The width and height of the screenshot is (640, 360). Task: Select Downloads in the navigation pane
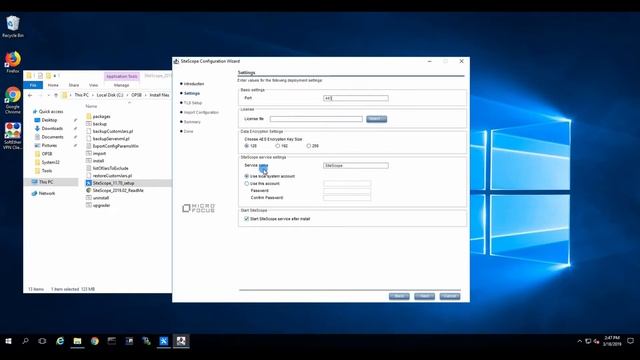click(x=52, y=128)
